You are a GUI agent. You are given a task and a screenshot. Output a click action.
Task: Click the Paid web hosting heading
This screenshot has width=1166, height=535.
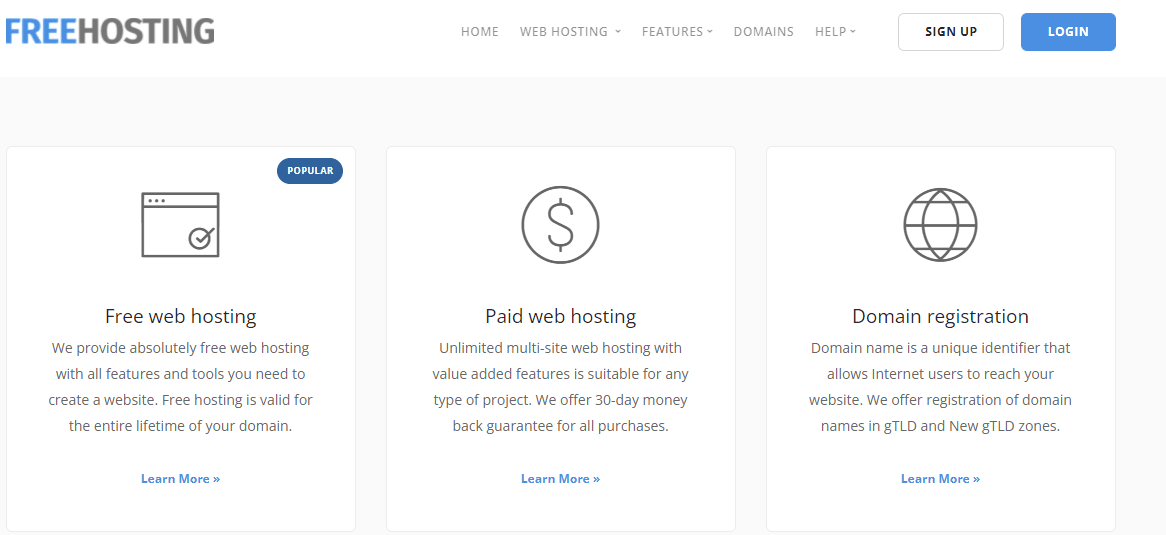[x=561, y=316]
